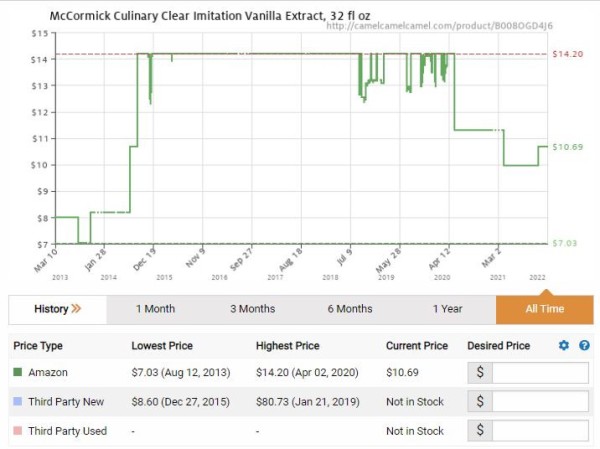Viewport: 600px width, 449px height.
Task: Click the Third Party New desired price field
Action: (x=540, y=401)
